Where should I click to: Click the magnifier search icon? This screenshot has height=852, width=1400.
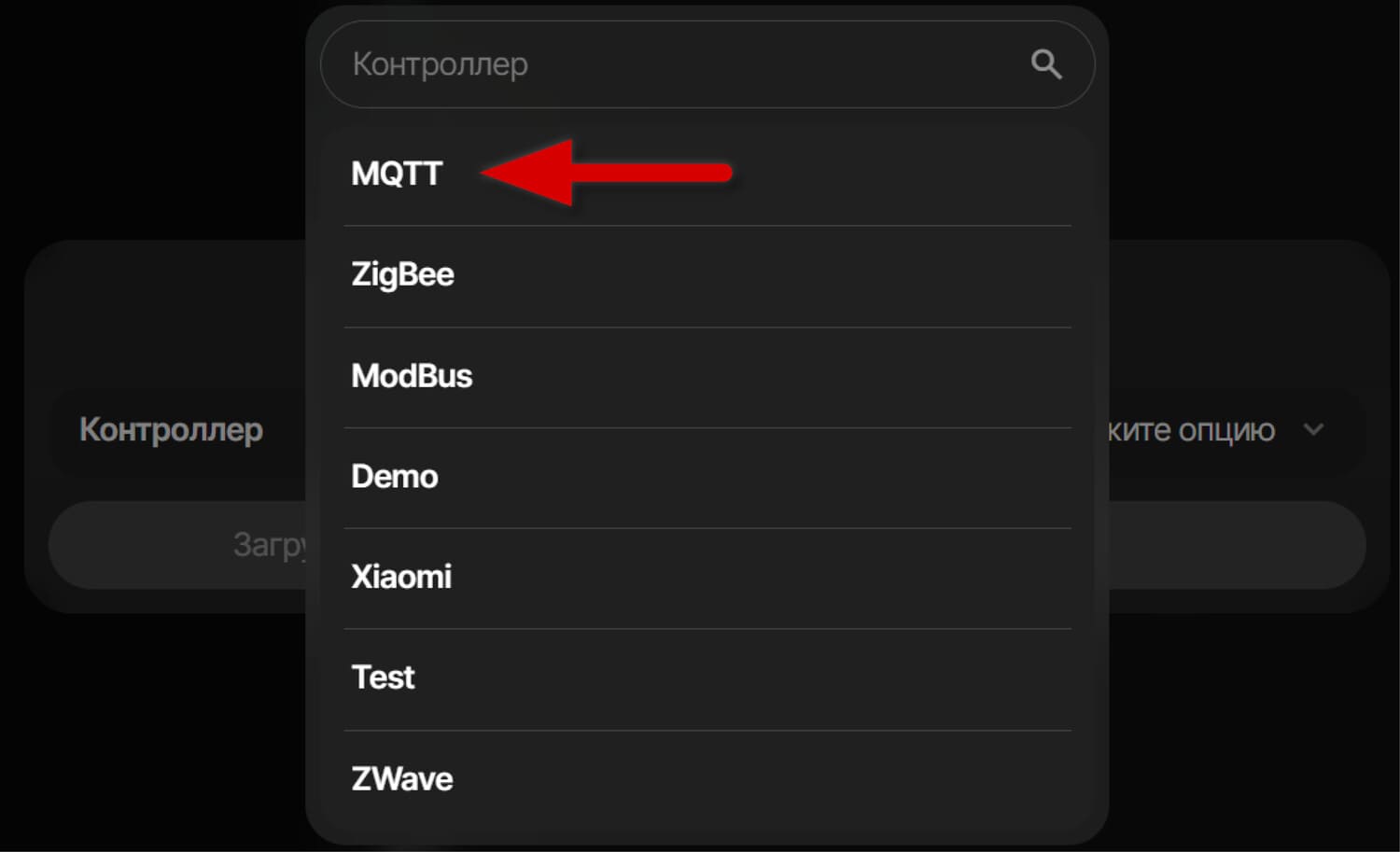[1046, 64]
